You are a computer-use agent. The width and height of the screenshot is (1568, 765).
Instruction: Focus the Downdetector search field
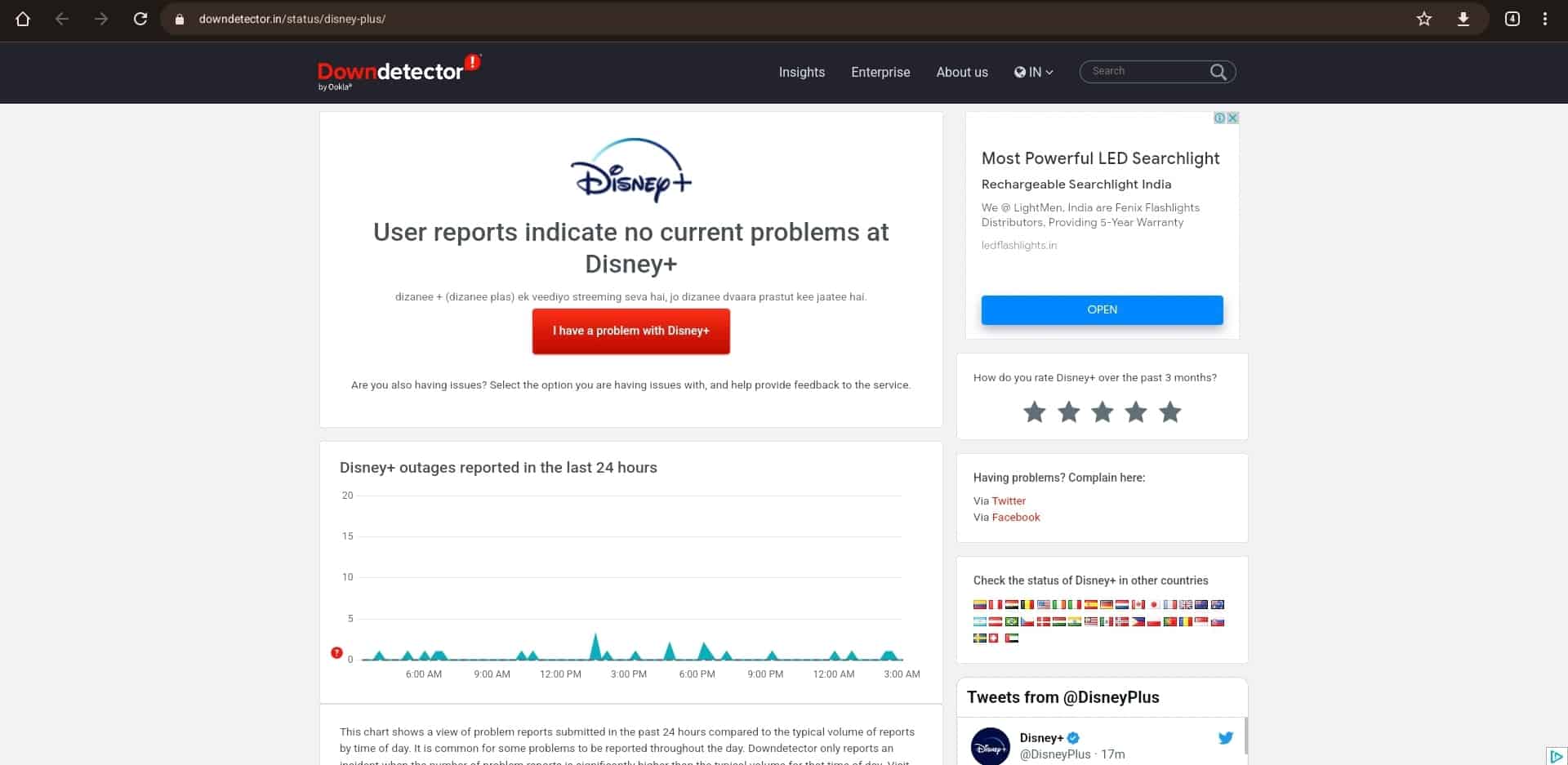(1147, 72)
